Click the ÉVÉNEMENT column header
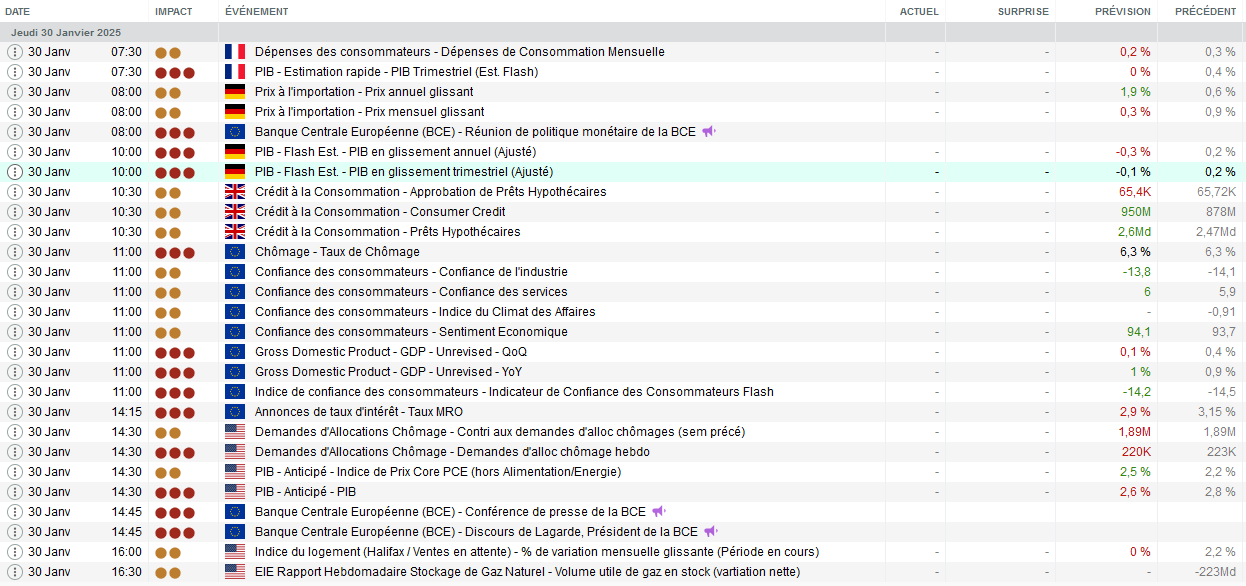Screen dimensions: 1246x586 click(x=257, y=11)
